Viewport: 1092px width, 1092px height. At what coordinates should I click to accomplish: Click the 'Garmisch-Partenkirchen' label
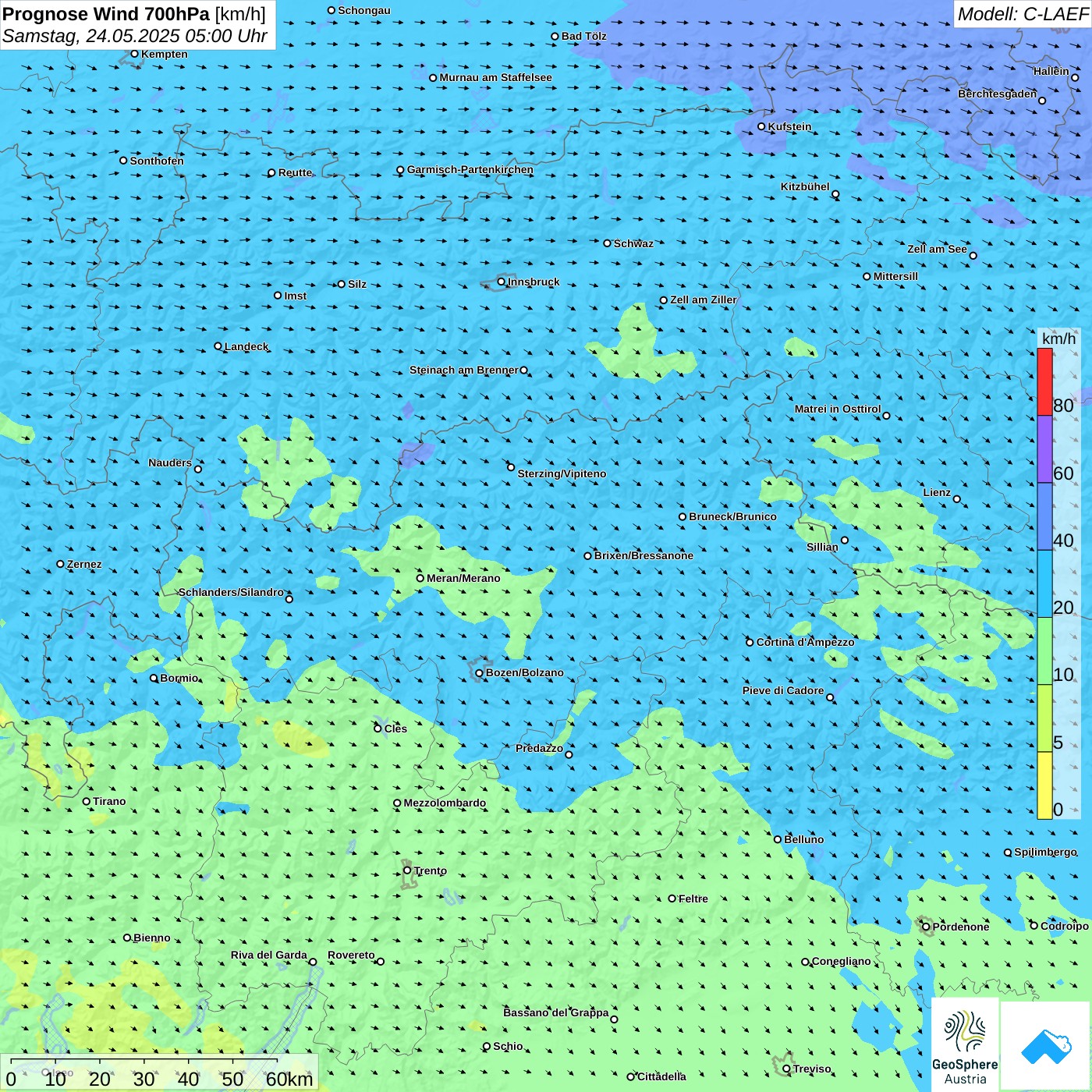(470, 169)
